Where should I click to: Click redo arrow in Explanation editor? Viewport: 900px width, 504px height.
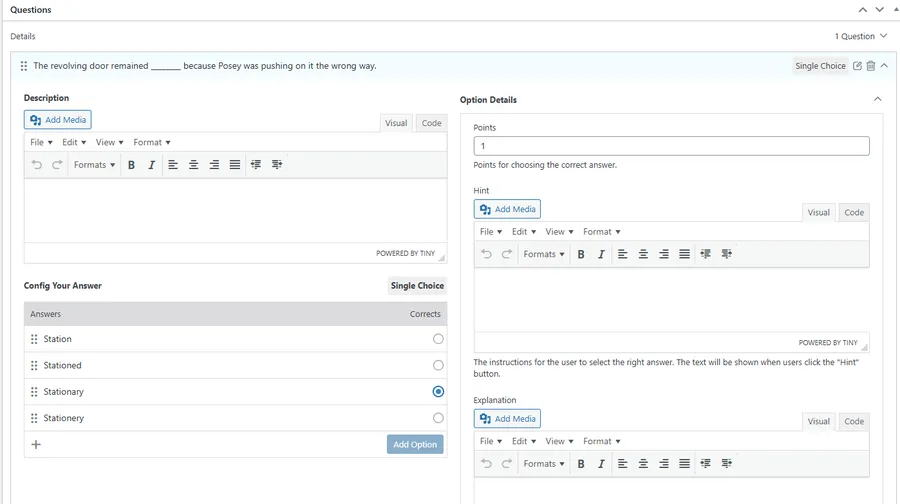(x=507, y=464)
